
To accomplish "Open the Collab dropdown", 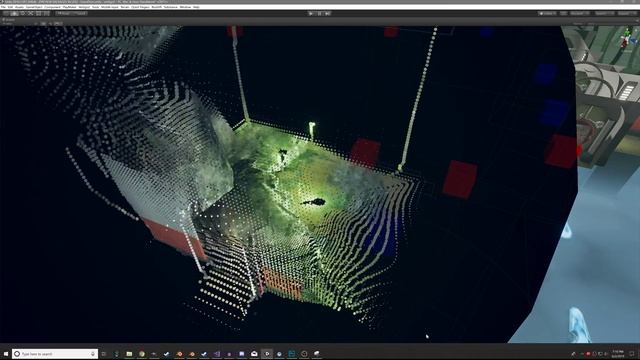I will (x=547, y=13).
